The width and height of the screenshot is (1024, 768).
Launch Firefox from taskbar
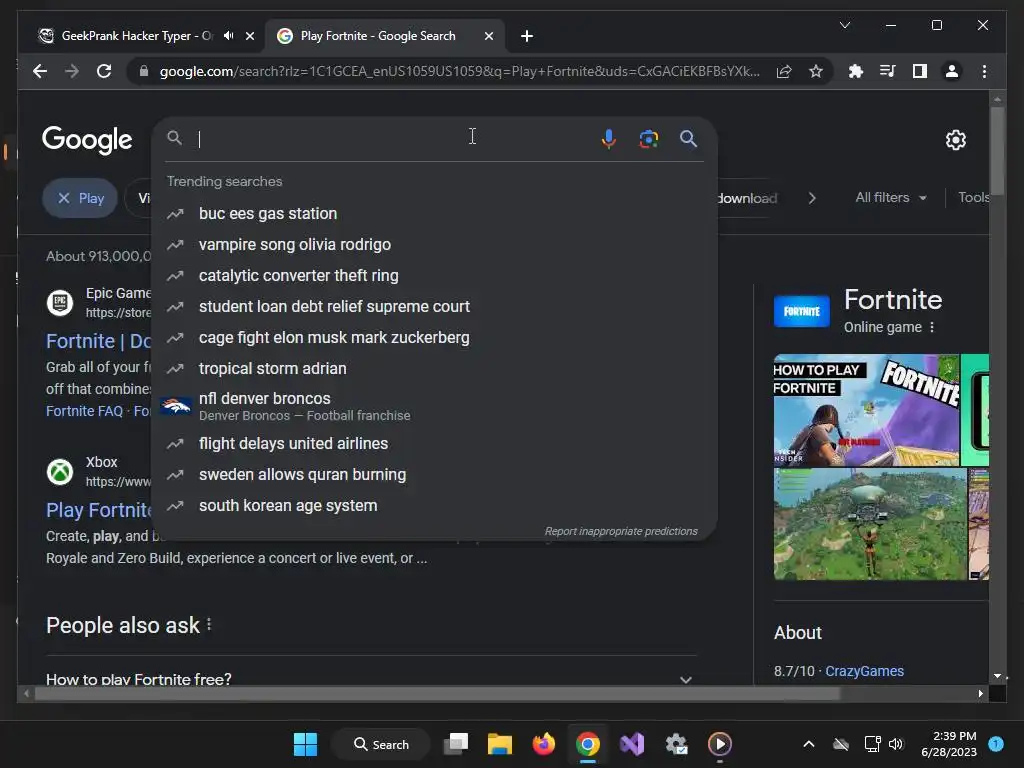coord(543,744)
